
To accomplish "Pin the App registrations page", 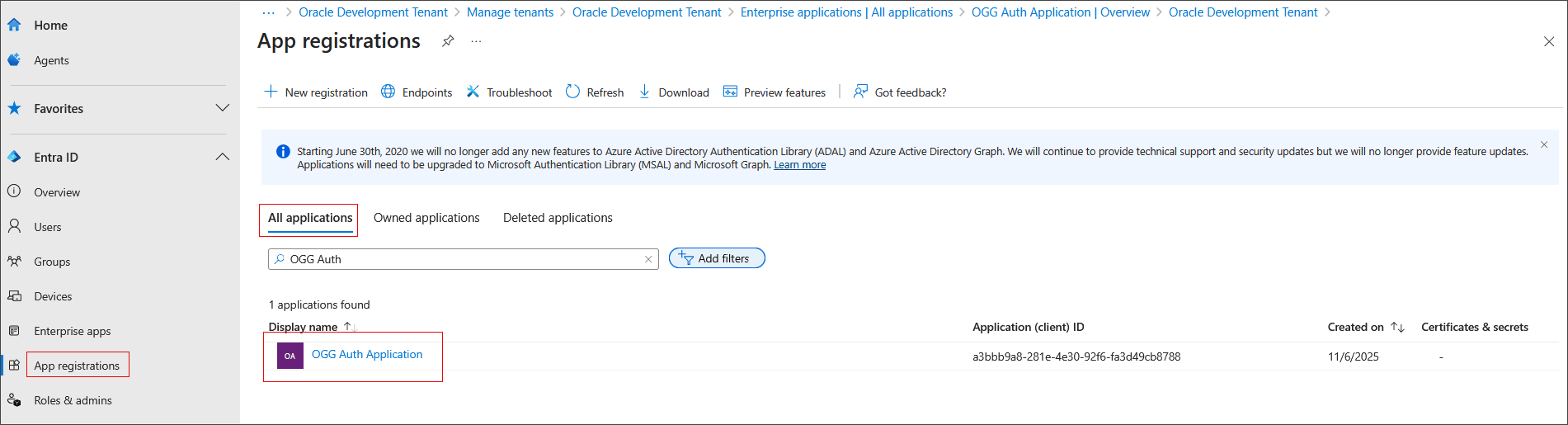I will (x=448, y=40).
